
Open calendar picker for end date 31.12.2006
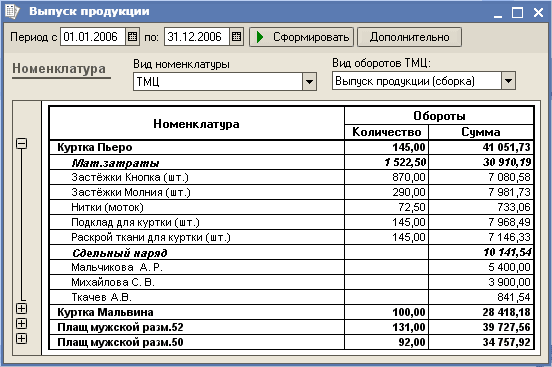(x=237, y=37)
